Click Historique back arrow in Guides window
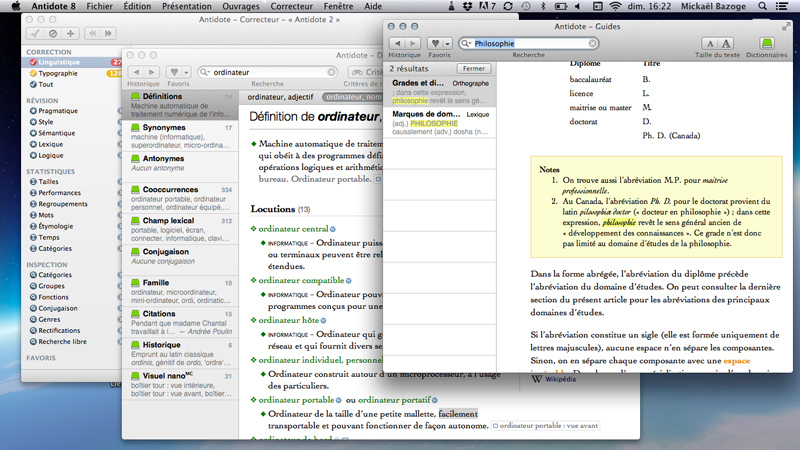 397,43
